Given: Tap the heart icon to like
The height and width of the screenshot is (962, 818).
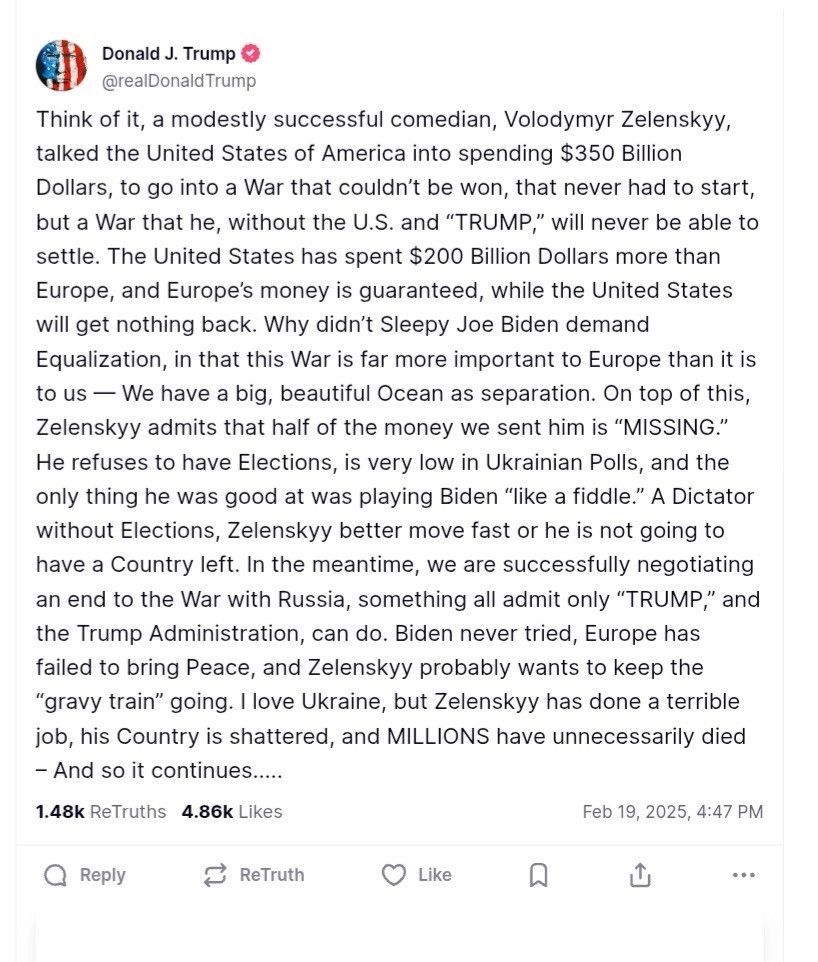Looking at the screenshot, I should coord(393,875).
